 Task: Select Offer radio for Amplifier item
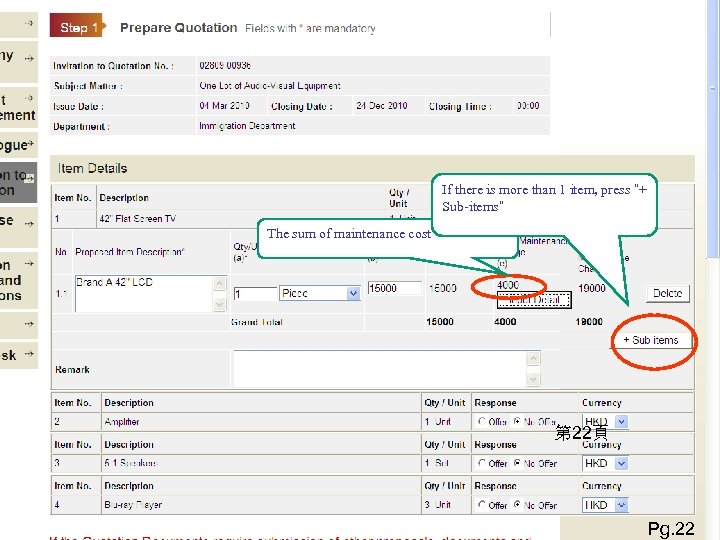pos(482,421)
